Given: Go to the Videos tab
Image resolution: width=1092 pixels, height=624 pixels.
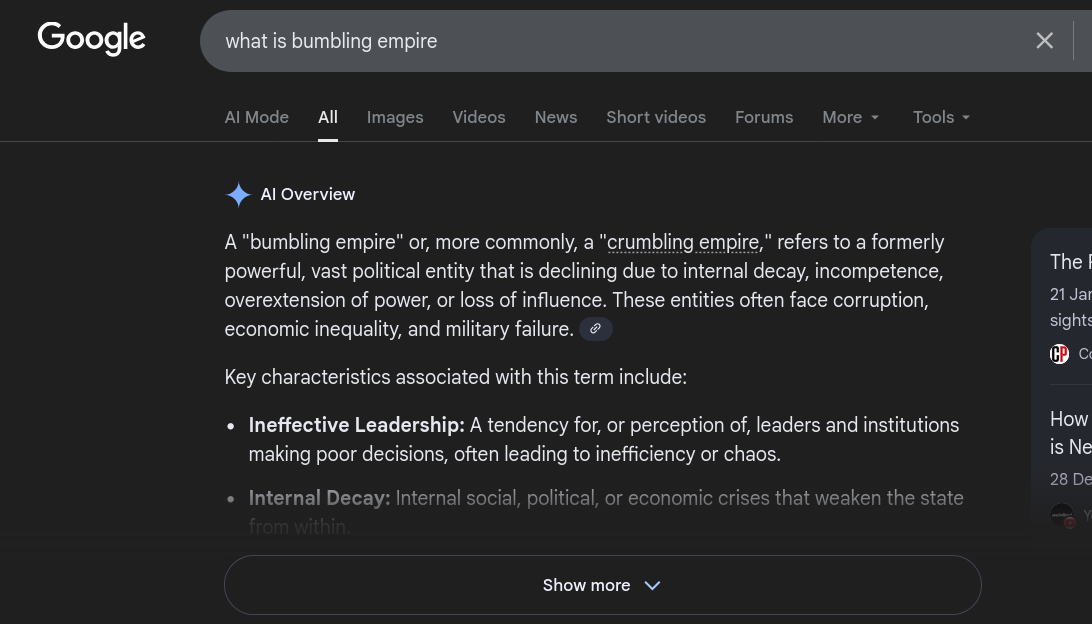Looking at the screenshot, I should 479,117.
